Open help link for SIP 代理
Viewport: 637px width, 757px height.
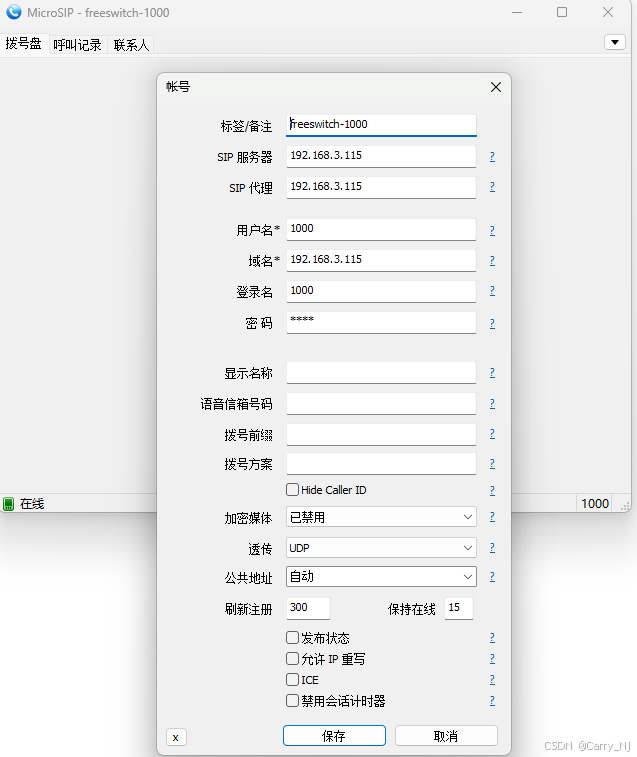(x=492, y=187)
